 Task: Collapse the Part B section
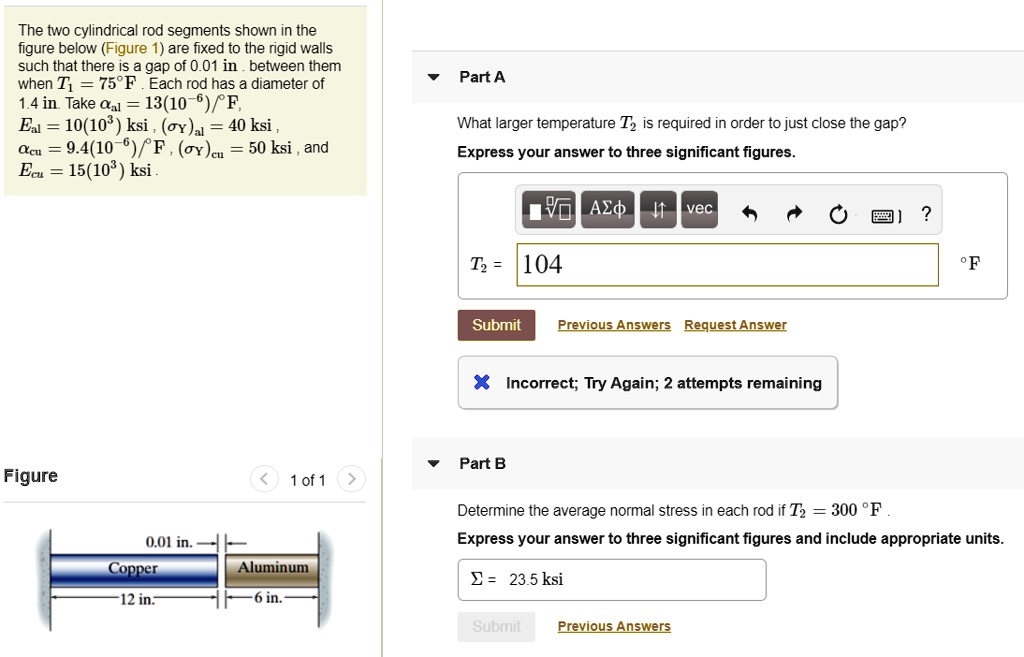pyautogui.click(x=432, y=463)
